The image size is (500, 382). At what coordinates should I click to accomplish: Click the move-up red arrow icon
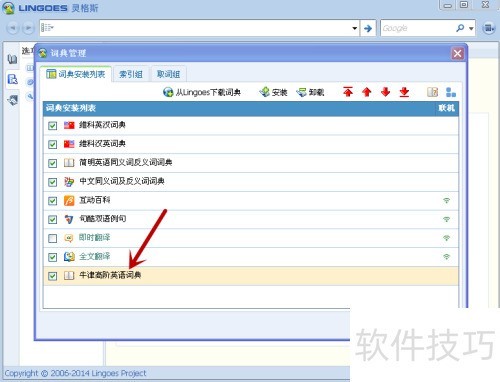pyautogui.click(x=367, y=92)
